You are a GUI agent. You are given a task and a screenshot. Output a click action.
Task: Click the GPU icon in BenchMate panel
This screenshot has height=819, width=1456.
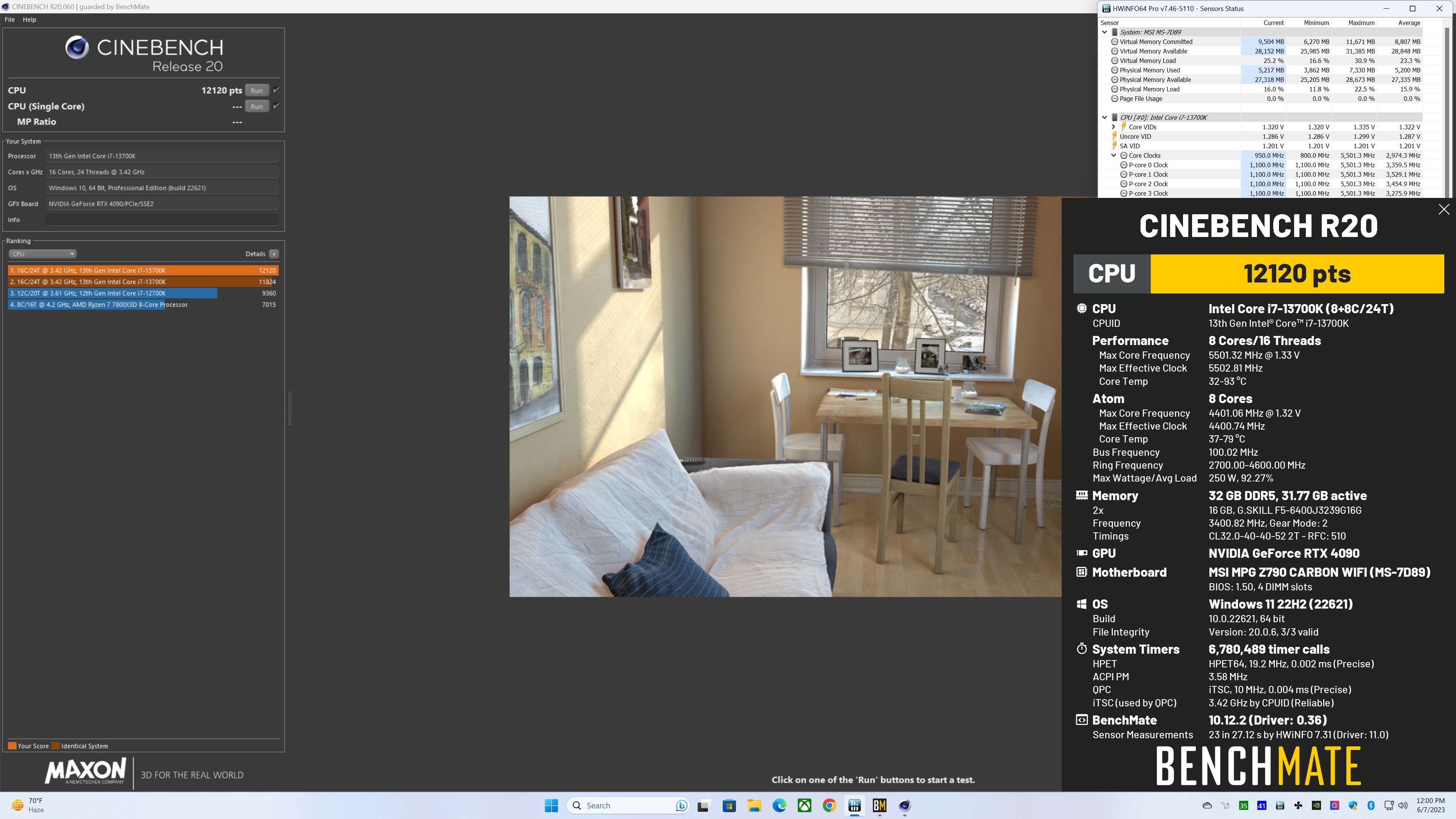point(1081,553)
